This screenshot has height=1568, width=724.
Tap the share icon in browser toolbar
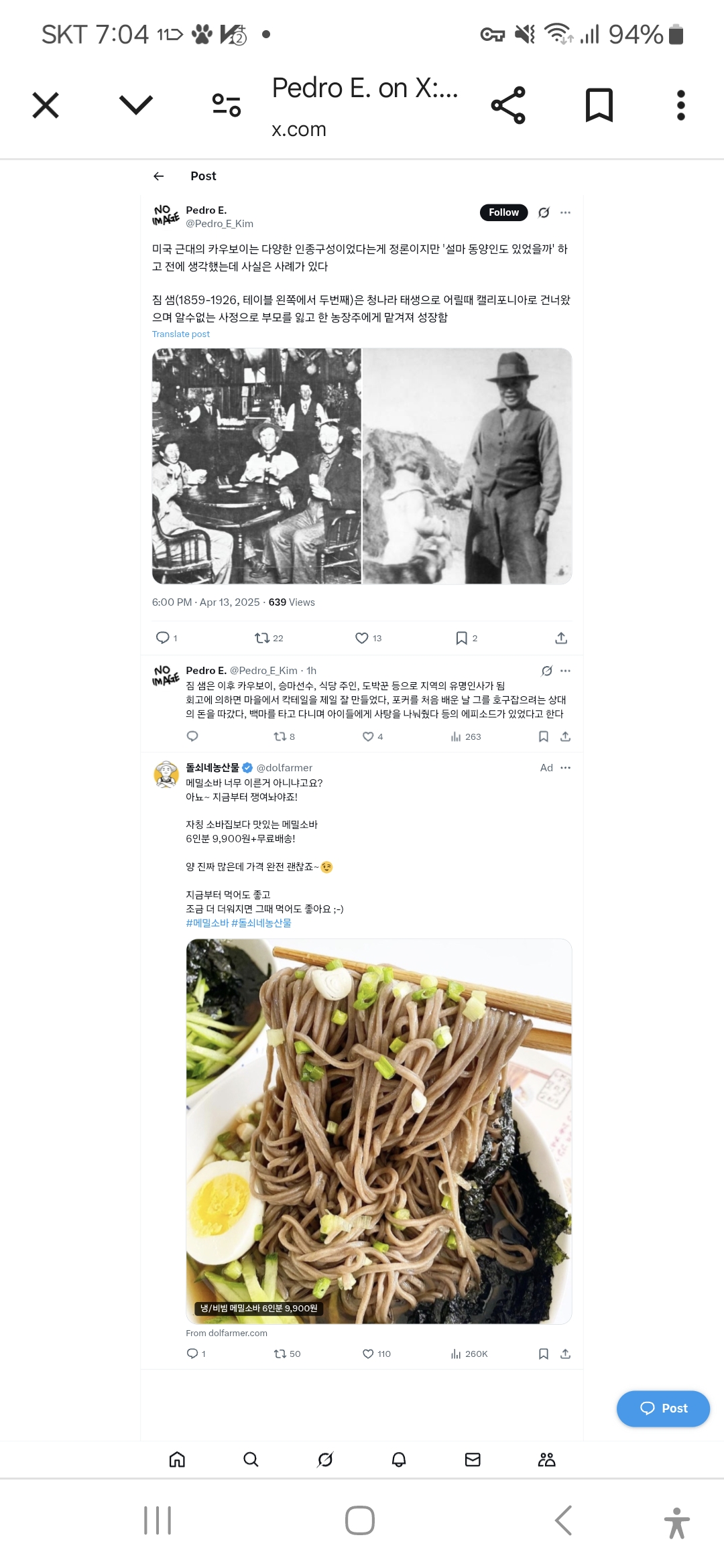(508, 105)
